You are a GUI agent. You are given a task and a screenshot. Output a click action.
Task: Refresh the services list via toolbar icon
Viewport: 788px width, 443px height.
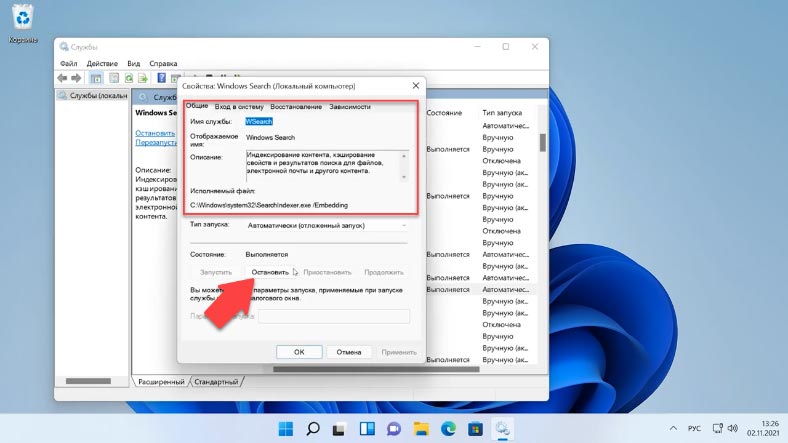(x=129, y=78)
